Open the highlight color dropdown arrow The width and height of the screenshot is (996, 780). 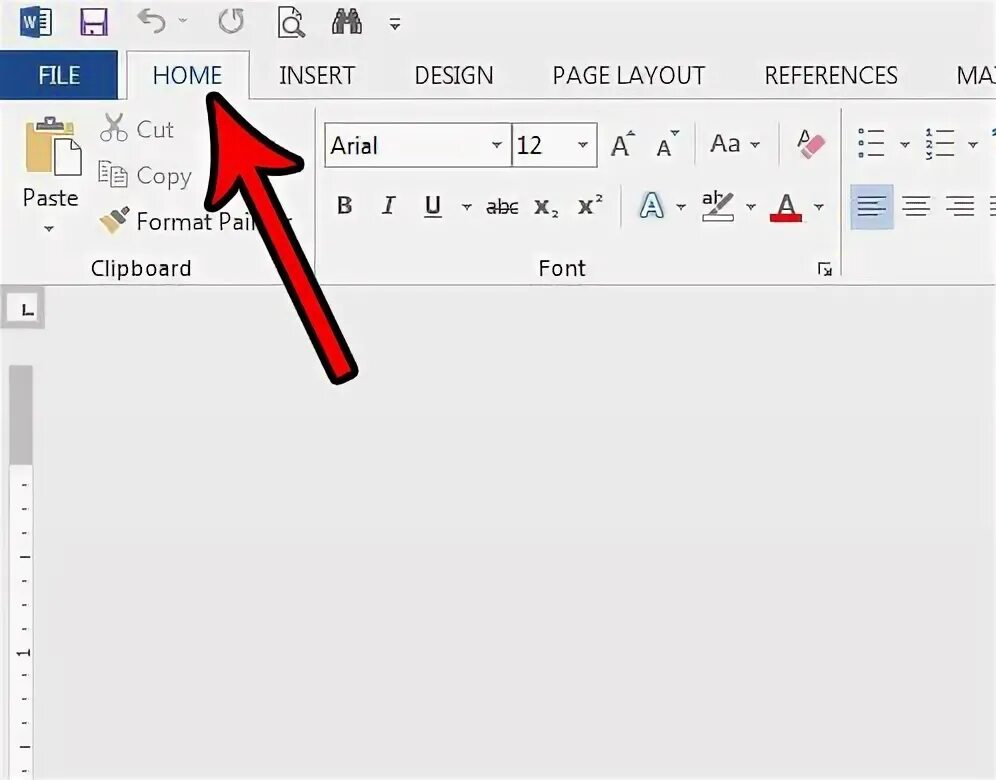(x=751, y=206)
